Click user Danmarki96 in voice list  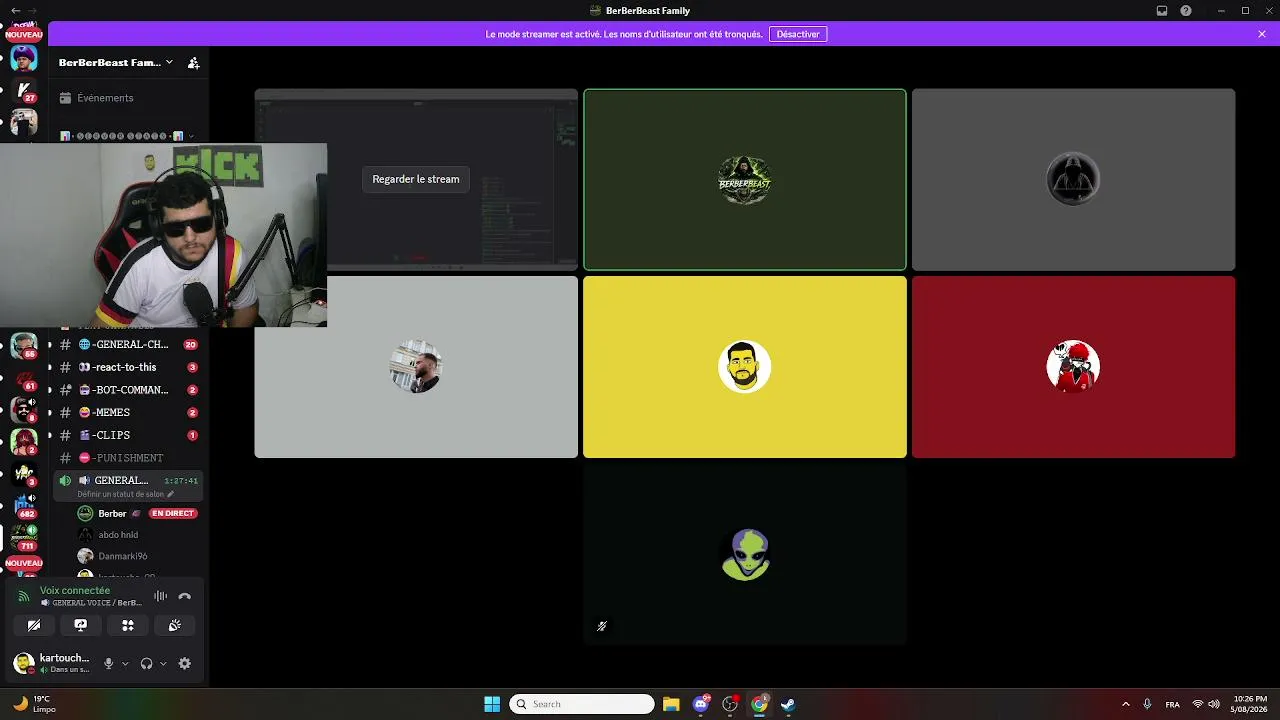pos(122,556)
